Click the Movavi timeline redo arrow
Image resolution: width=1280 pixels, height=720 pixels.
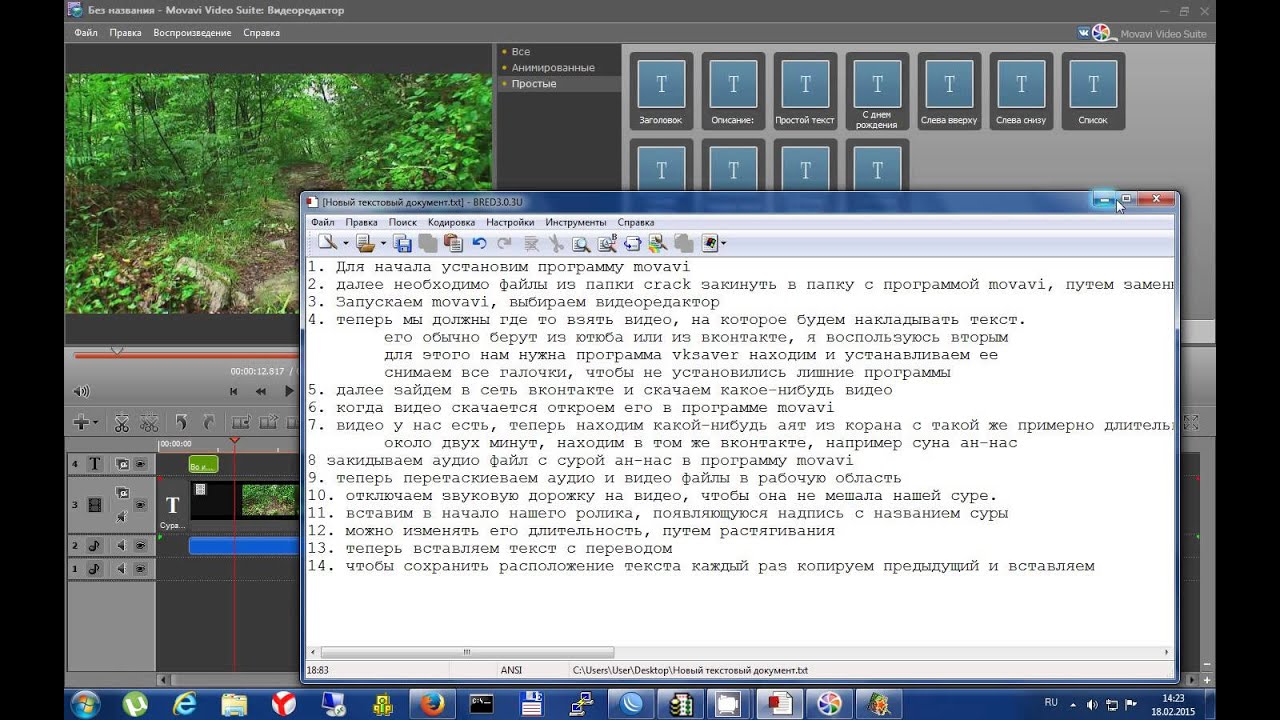point(208,423)
